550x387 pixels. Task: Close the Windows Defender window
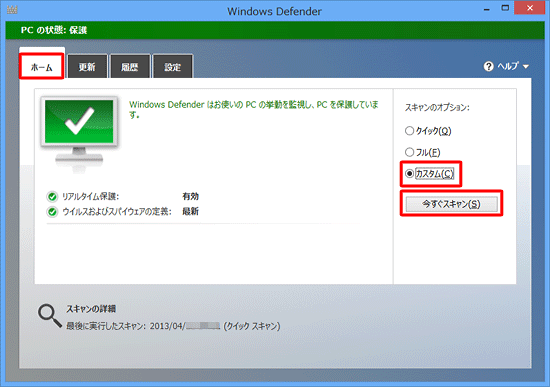pyautogui.click(x=530, y=8)
